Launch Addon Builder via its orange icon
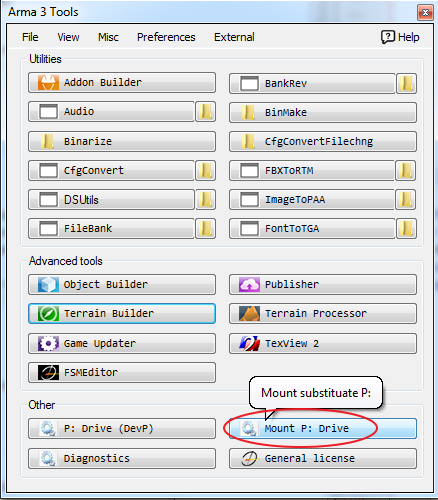Image resolution: width=438 pixels, height=500 pixels. 48,82
